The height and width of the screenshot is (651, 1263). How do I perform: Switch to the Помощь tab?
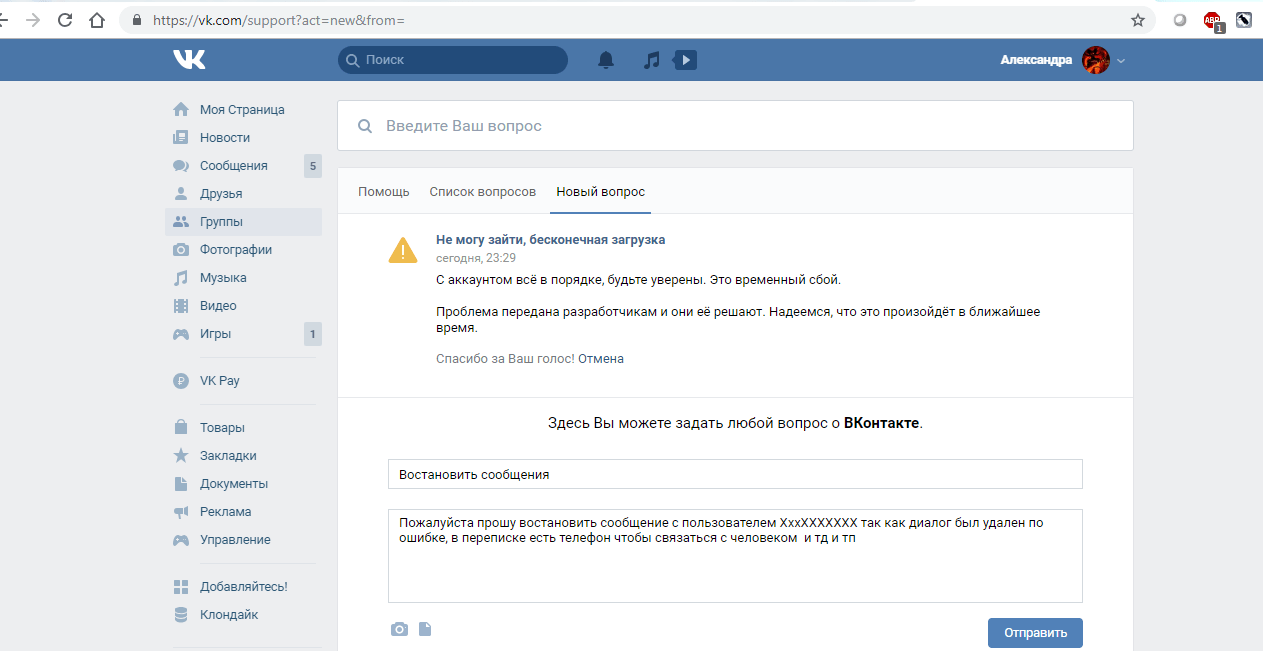pos(384,191)
